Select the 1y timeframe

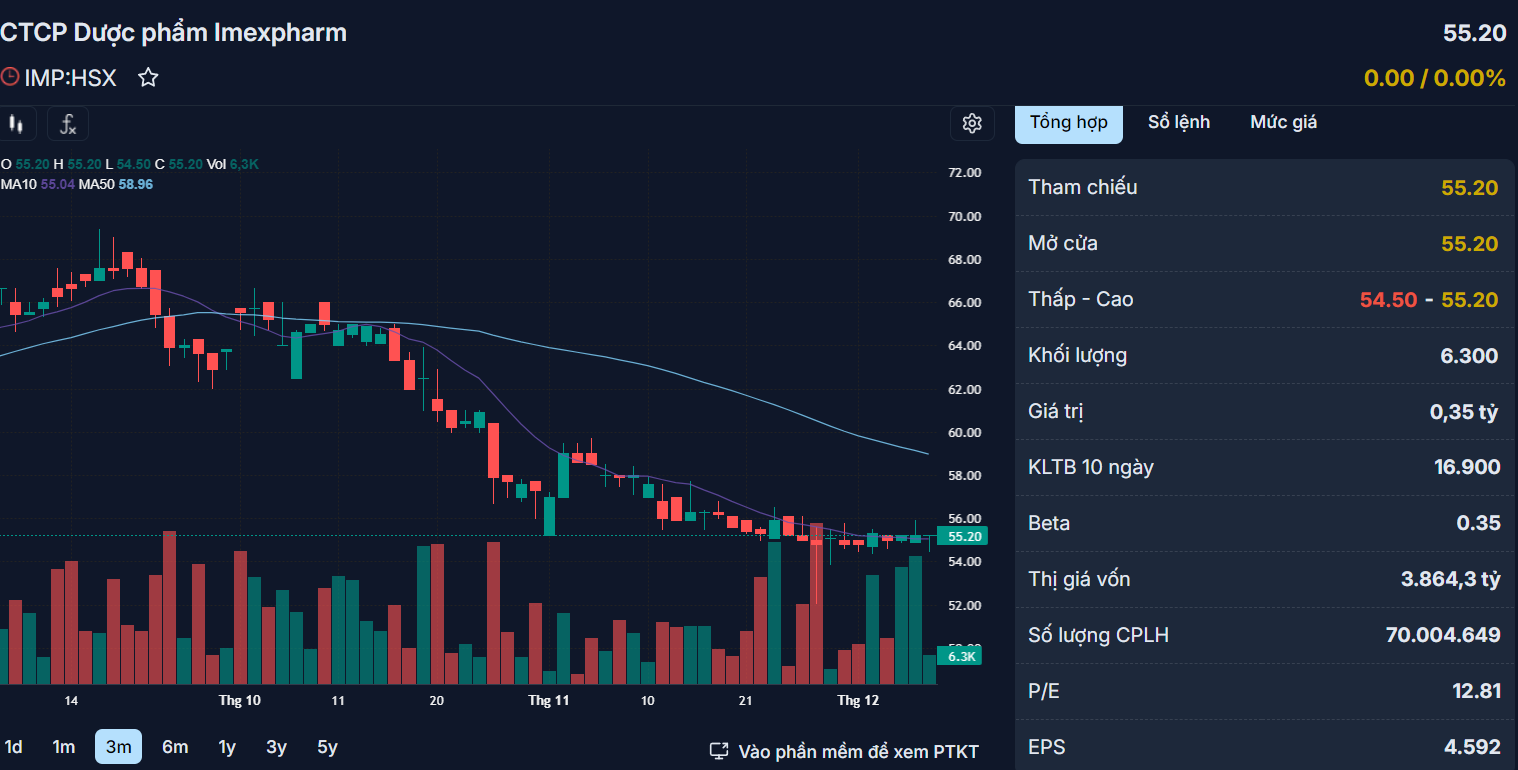click(227, 747)
